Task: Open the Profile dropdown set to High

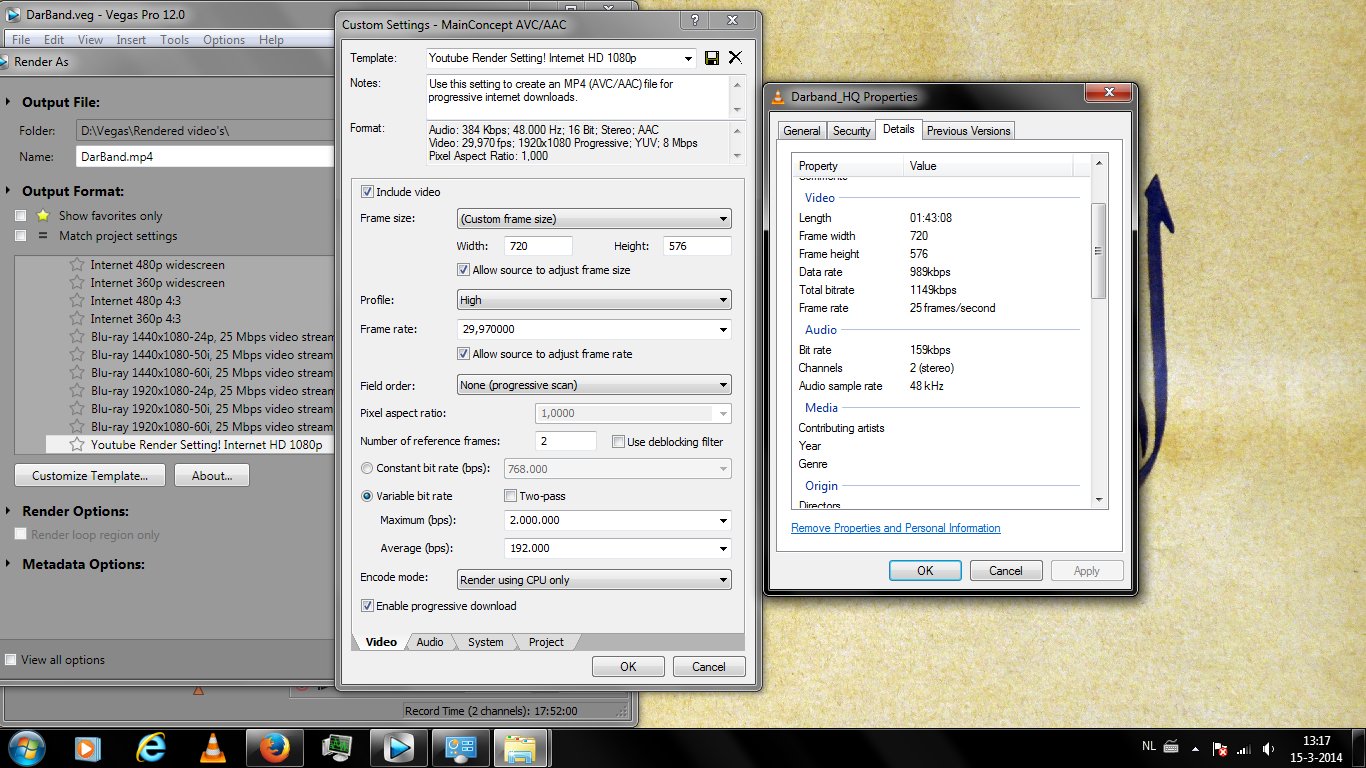Action: point(594,300)
